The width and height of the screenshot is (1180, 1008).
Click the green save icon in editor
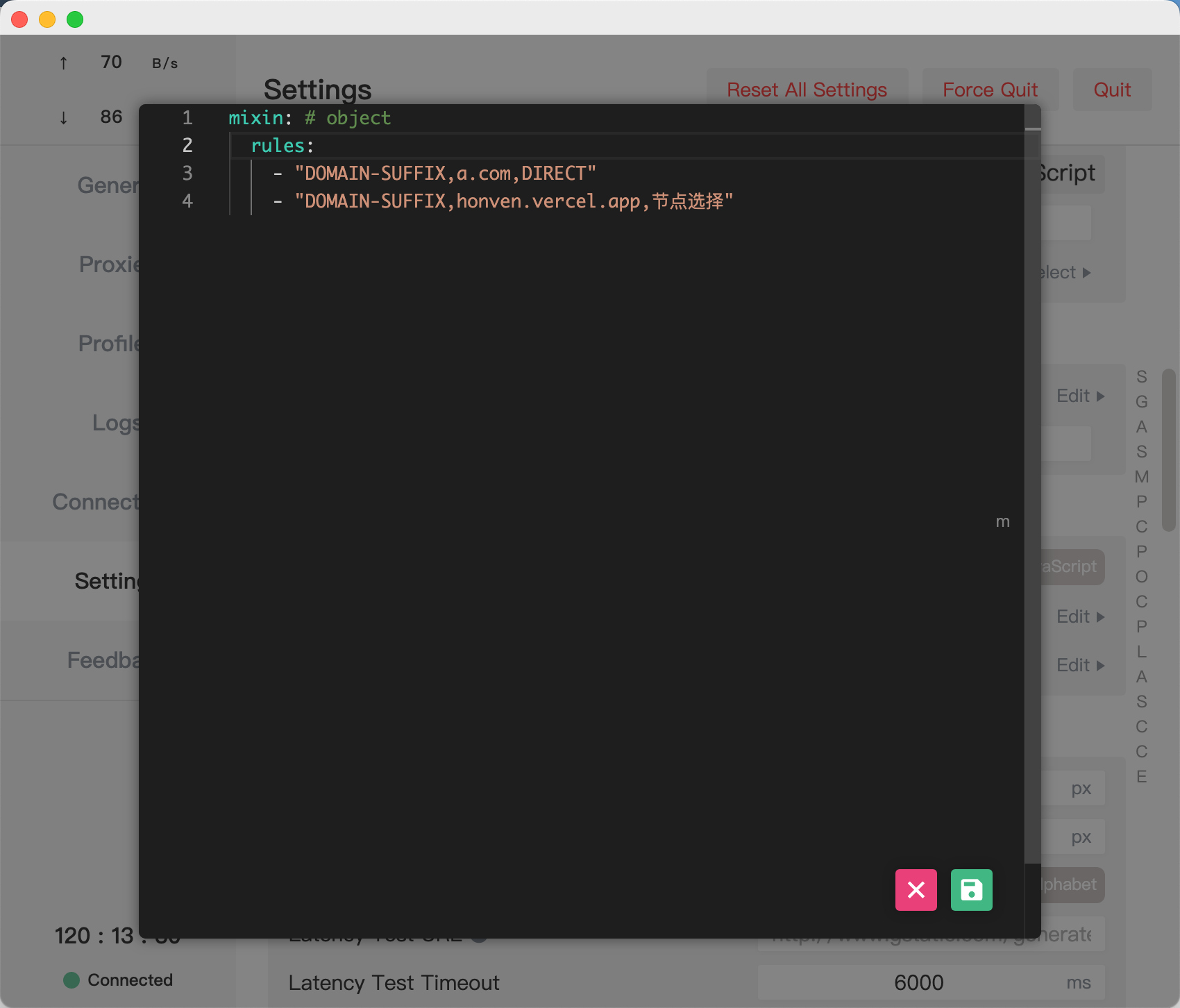pos(971,889)
